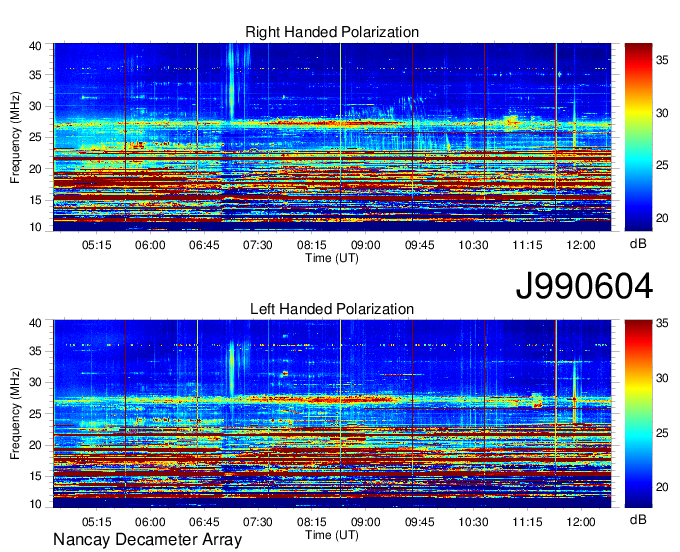Click the "Left Handed Polarization" plot title
The image size is (680, 552).
pos(332,309)
